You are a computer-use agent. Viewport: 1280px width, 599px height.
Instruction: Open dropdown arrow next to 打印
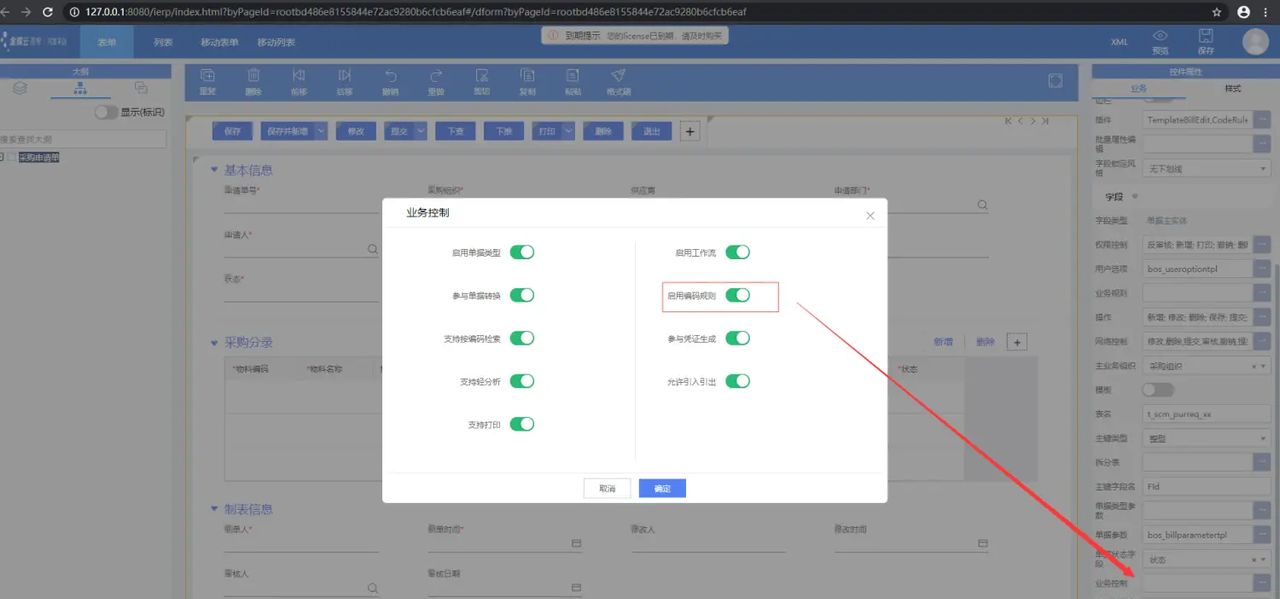click(569, 131)
